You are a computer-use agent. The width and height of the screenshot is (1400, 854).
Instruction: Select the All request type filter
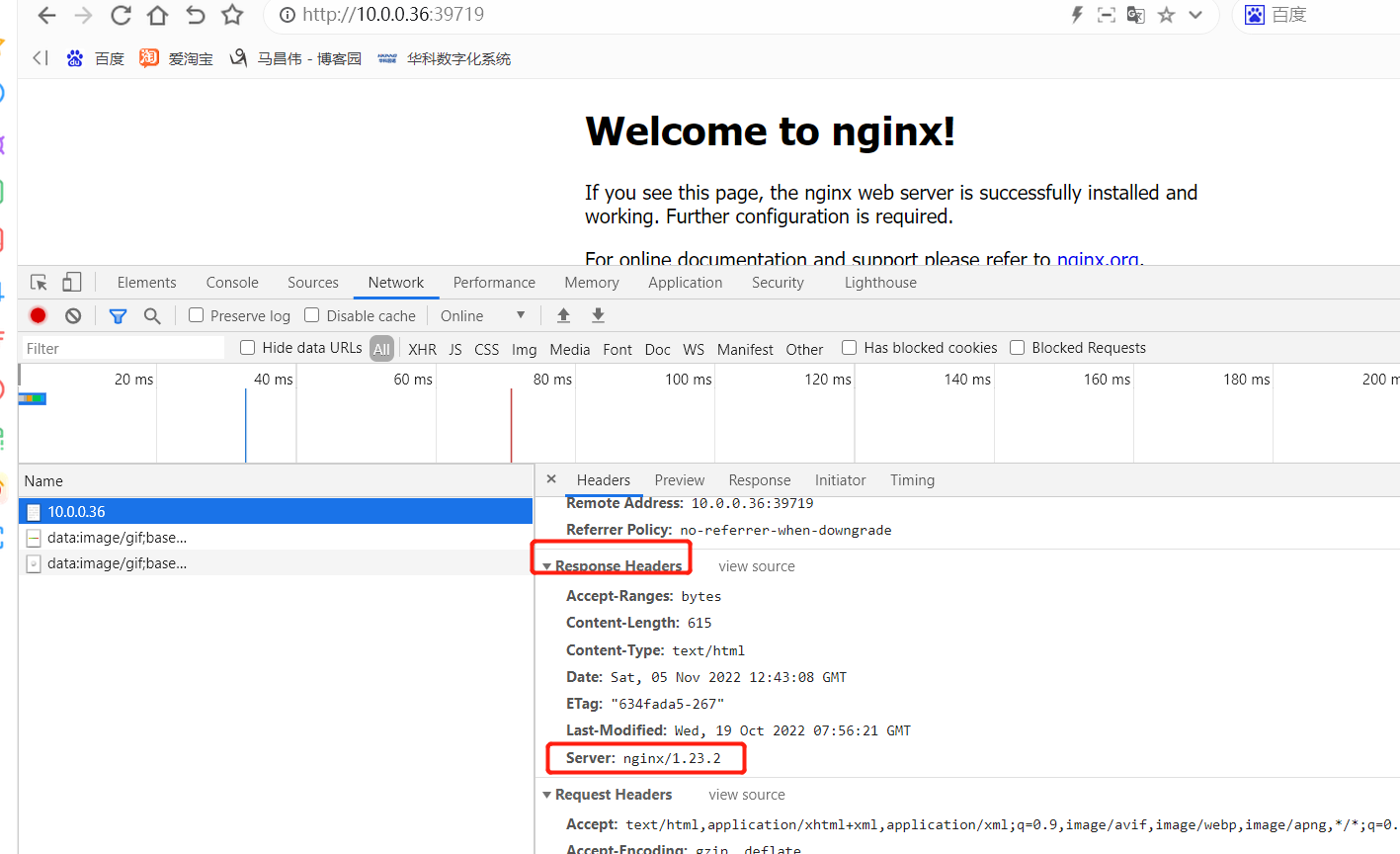click(x=381, y=349)
